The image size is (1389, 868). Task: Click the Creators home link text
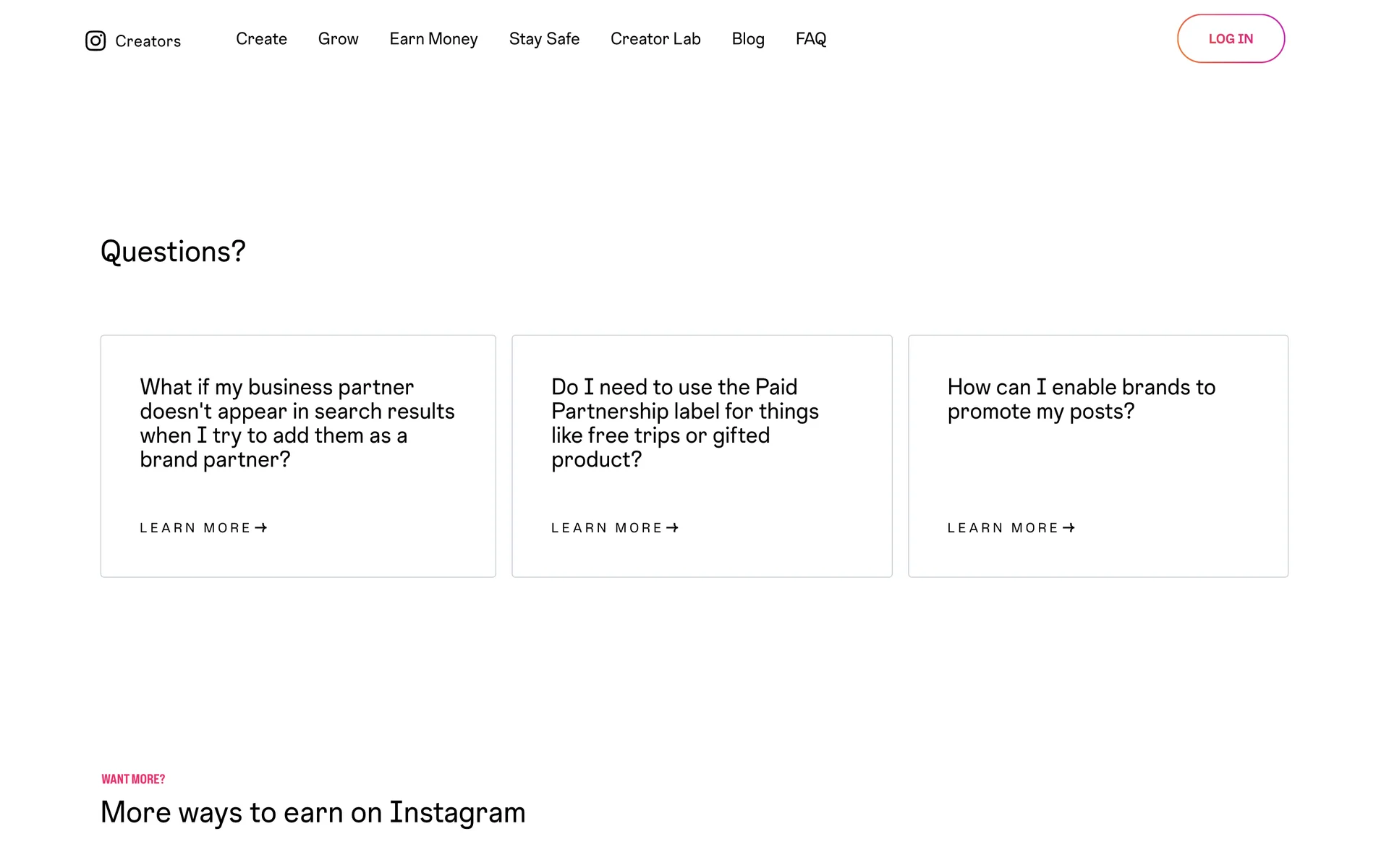[x=148, y=41]
